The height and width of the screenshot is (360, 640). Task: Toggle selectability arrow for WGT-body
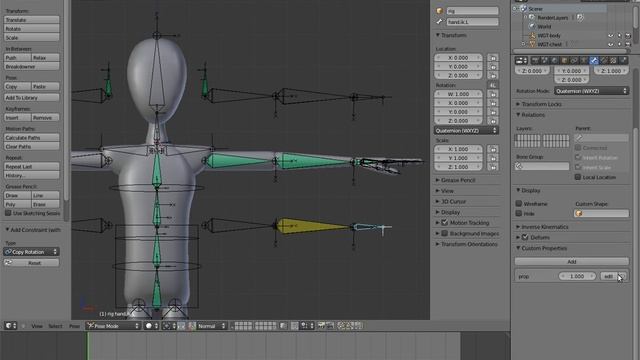point(619,36)
